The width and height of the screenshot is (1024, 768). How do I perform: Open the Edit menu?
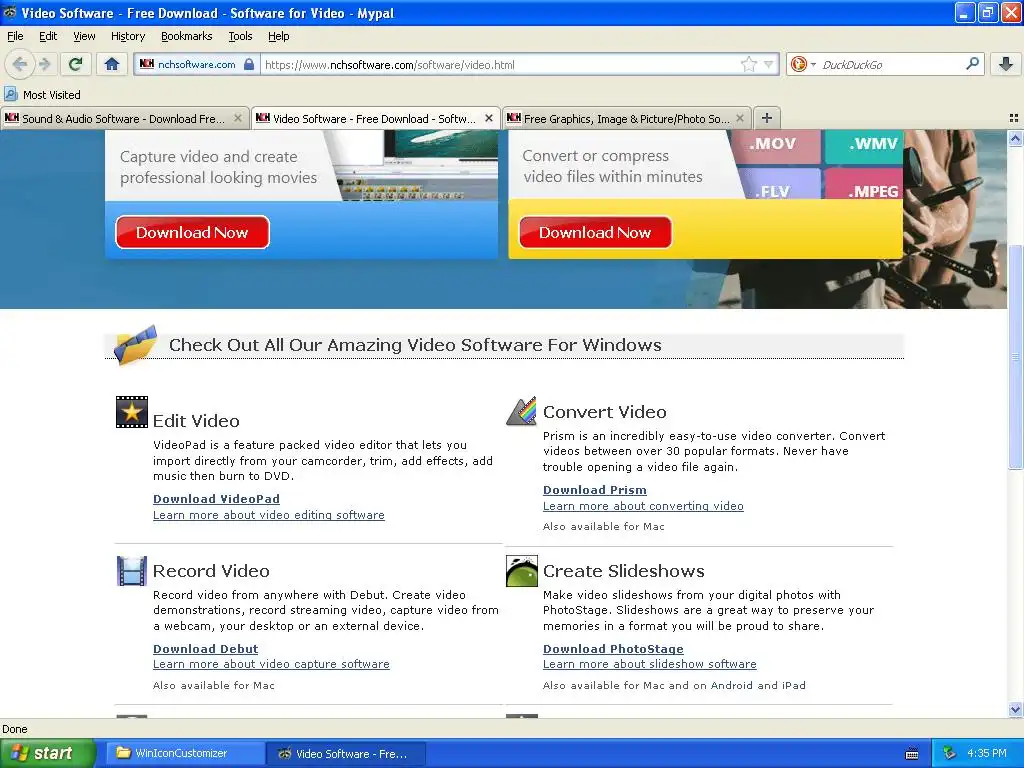[48, 37]
